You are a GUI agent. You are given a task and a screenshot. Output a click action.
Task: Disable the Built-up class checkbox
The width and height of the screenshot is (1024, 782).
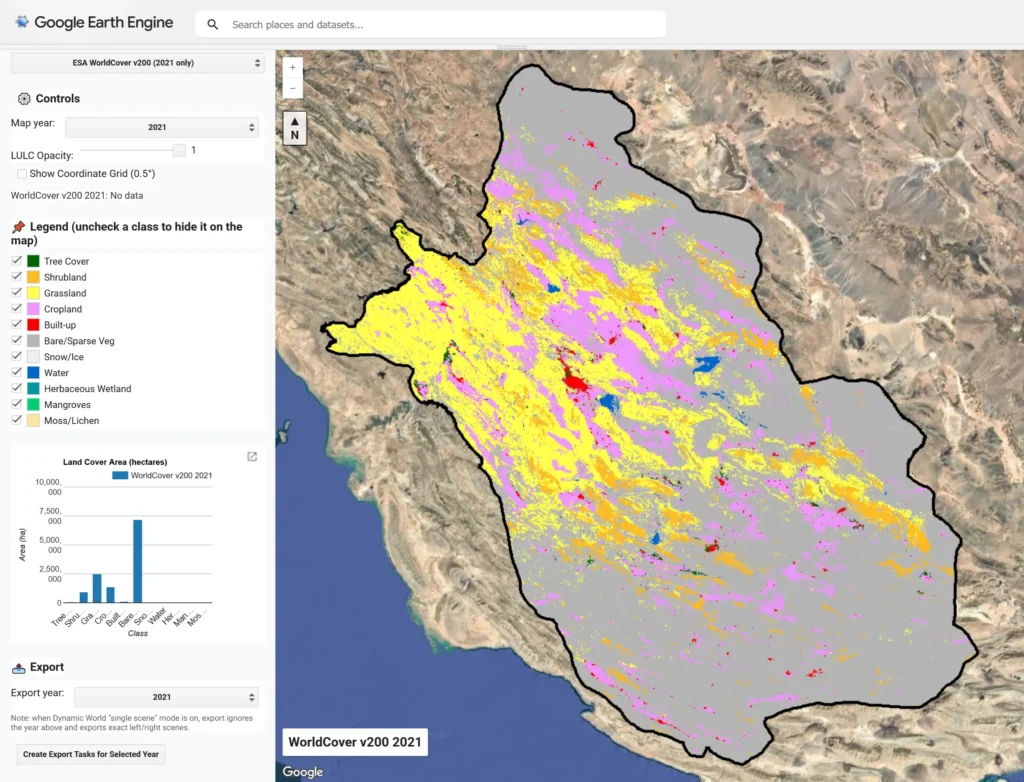[17, 324]
